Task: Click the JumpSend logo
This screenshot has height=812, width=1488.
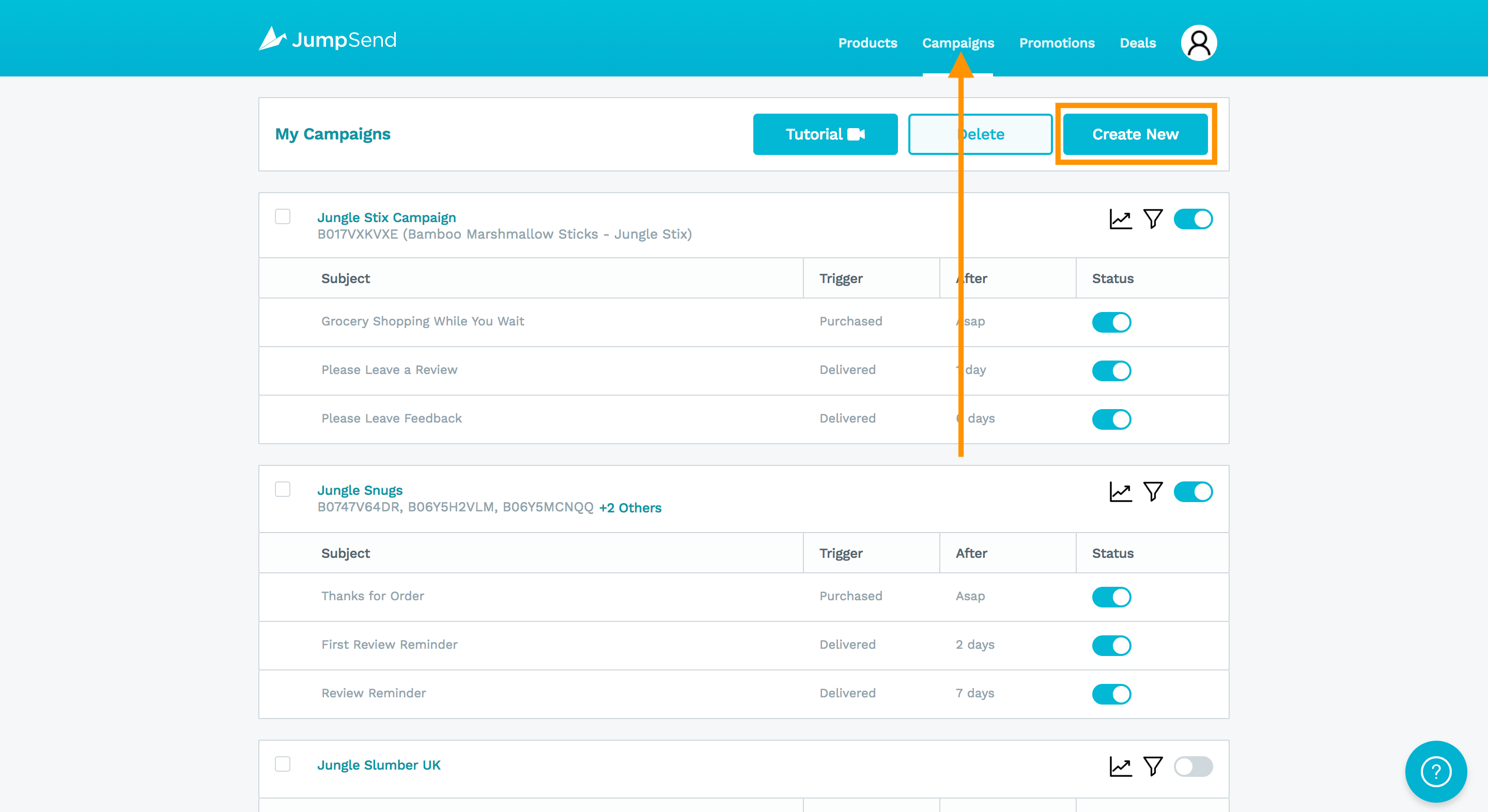Action: pos(328,39)
